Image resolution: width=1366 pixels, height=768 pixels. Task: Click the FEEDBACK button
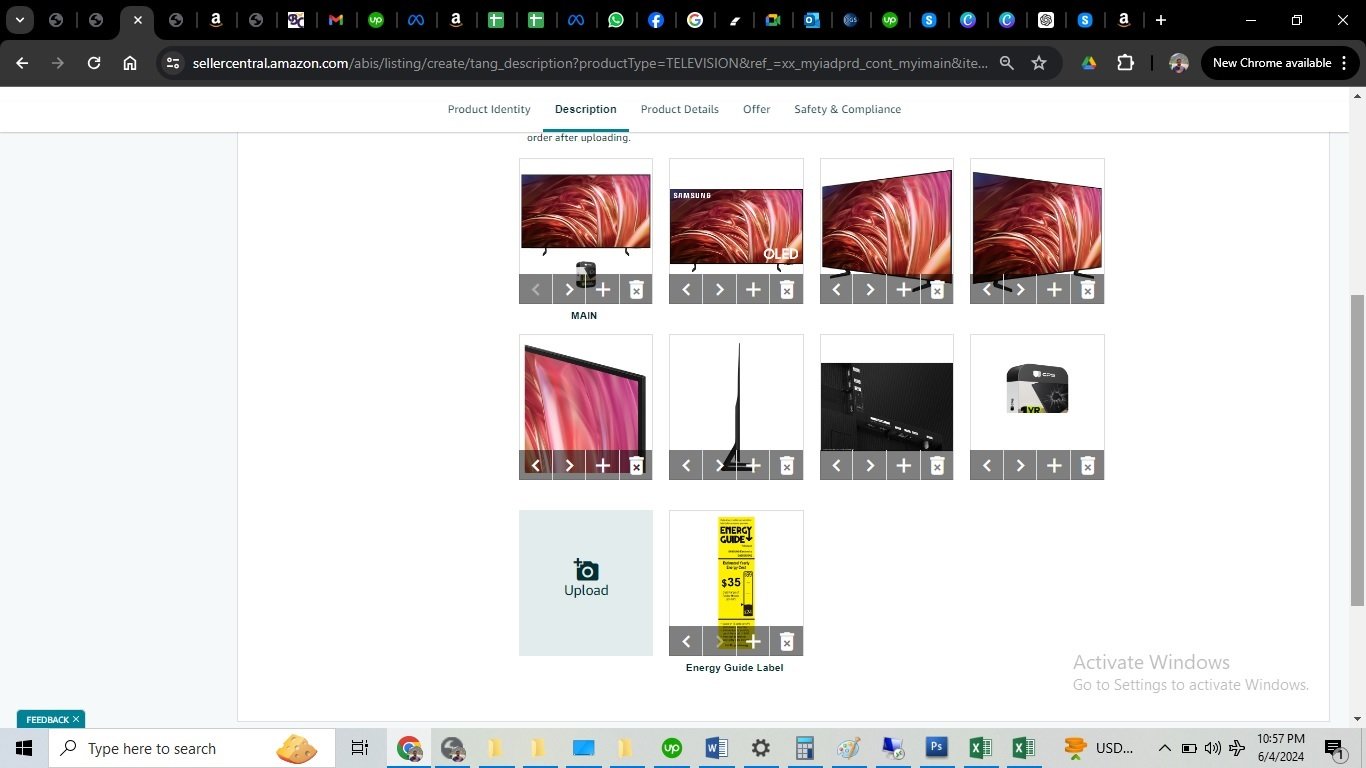tap(50, 719)
